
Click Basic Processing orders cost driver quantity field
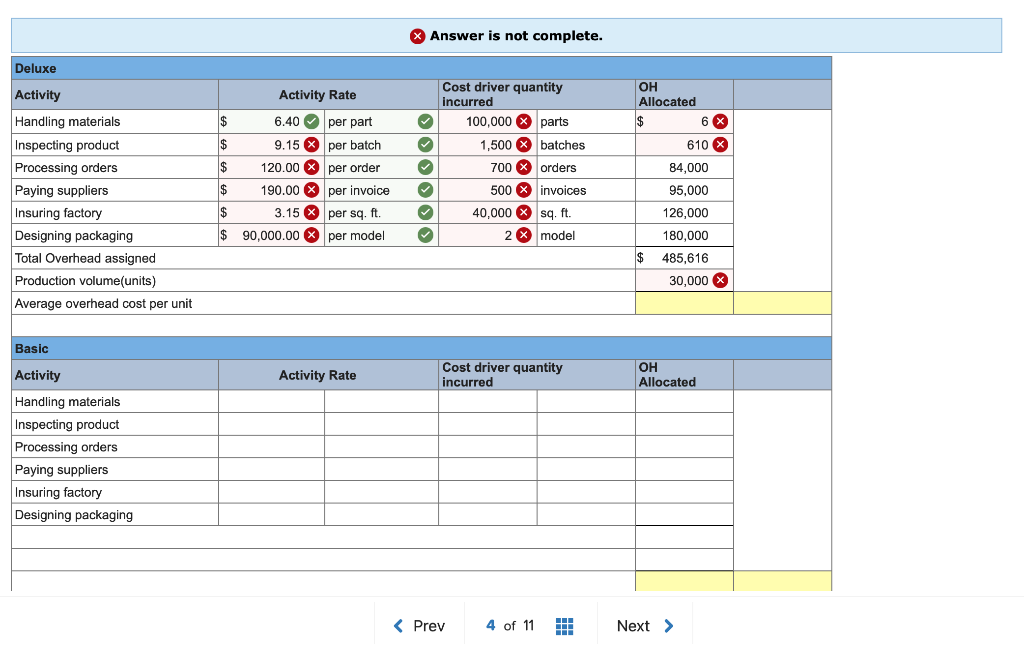coord(488,447)
